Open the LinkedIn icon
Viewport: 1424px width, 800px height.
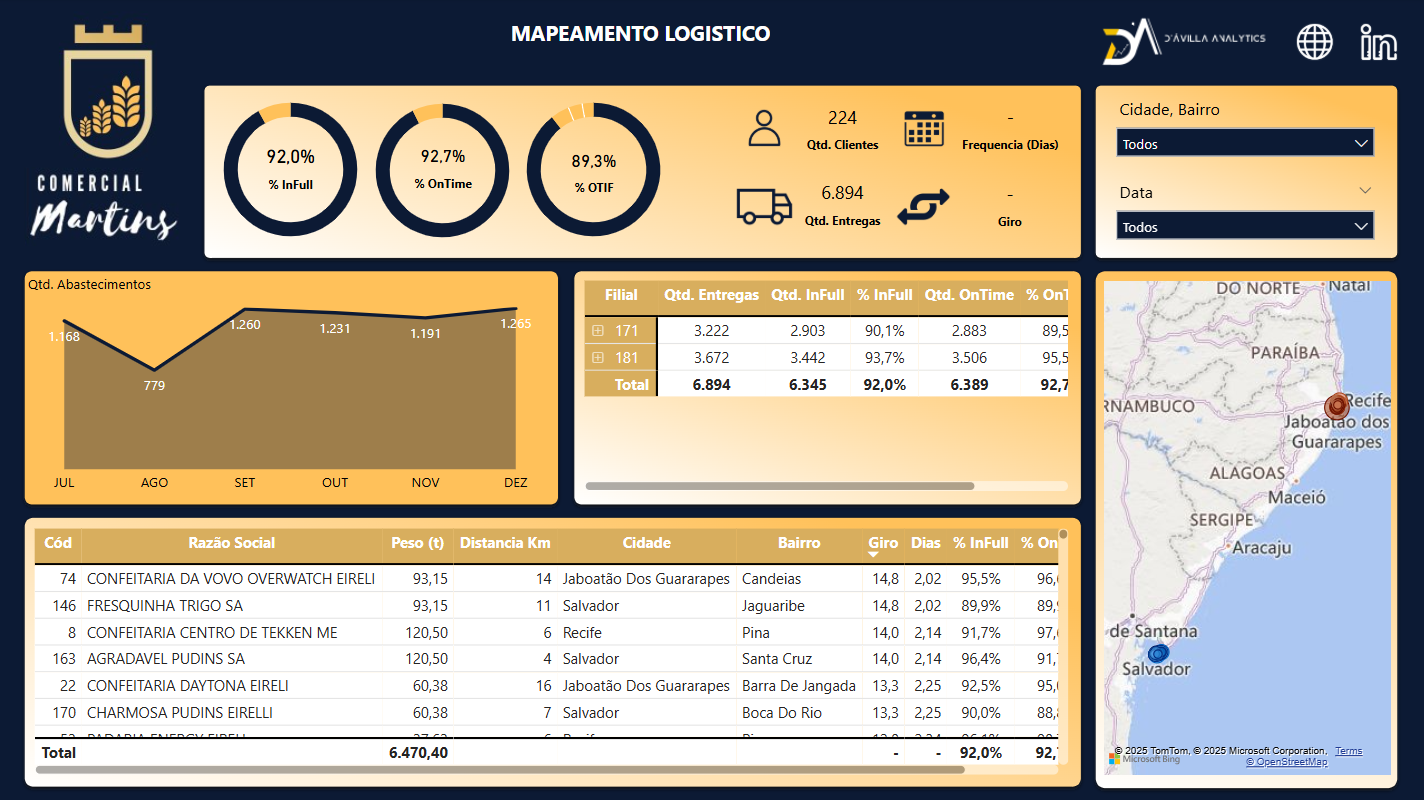pos(1379,42)
